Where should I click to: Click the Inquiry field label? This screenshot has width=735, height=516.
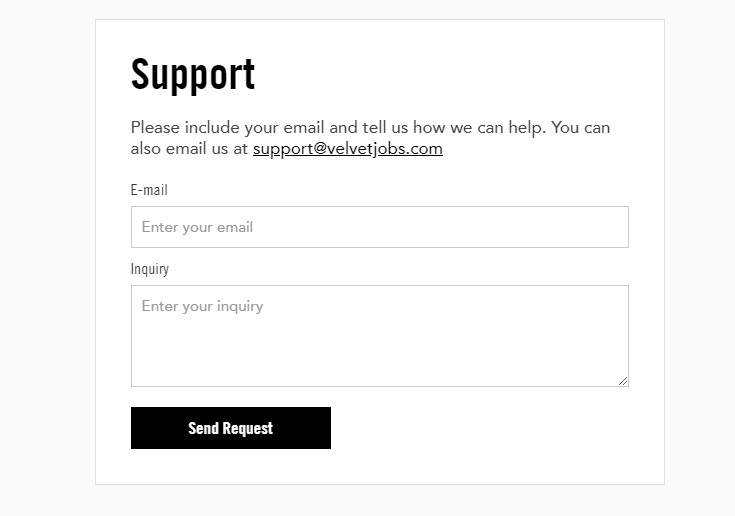[150, 269]
